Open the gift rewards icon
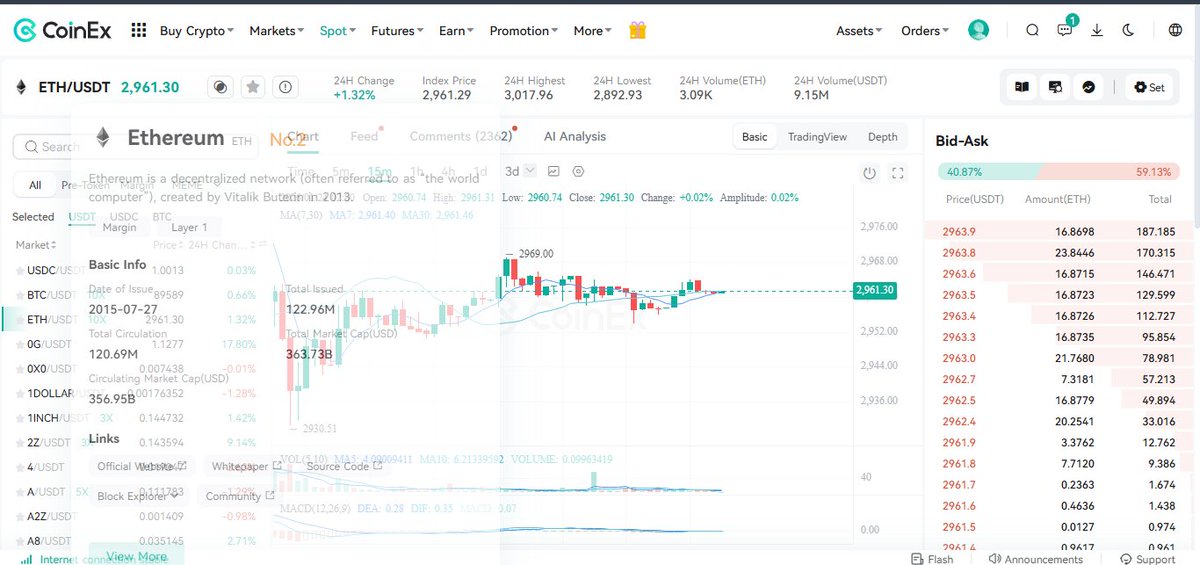 [x=637, y=31]
